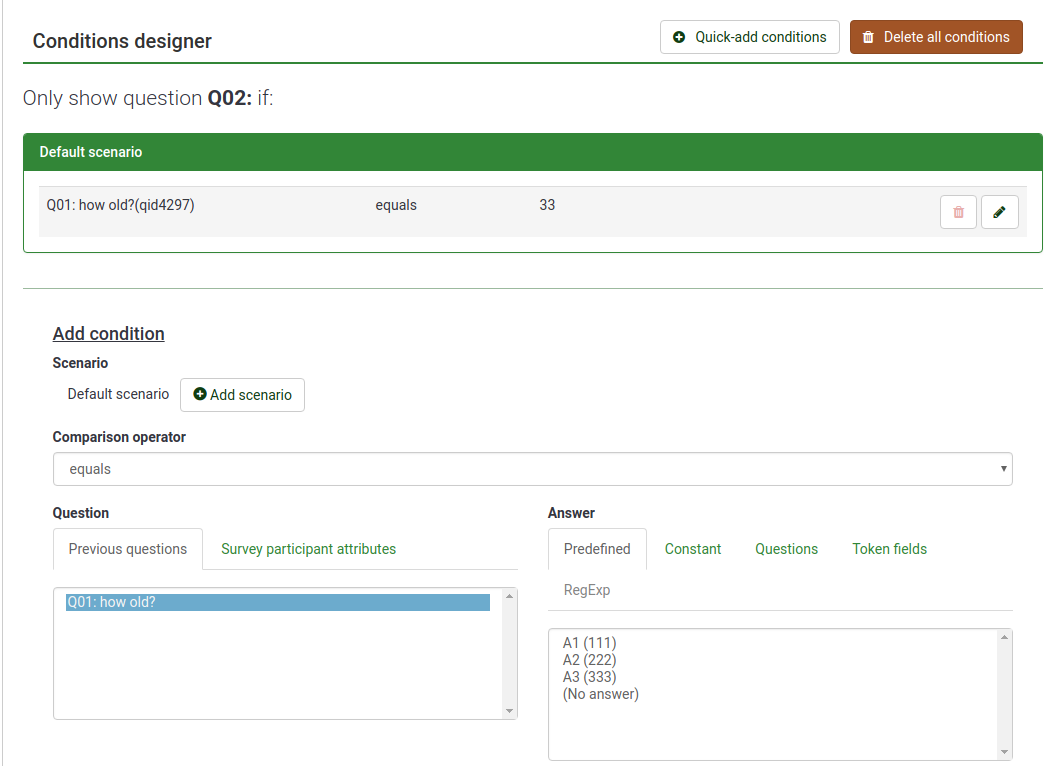
Task: Click Quick-add conditions button
Action: (x=749, y=37)
